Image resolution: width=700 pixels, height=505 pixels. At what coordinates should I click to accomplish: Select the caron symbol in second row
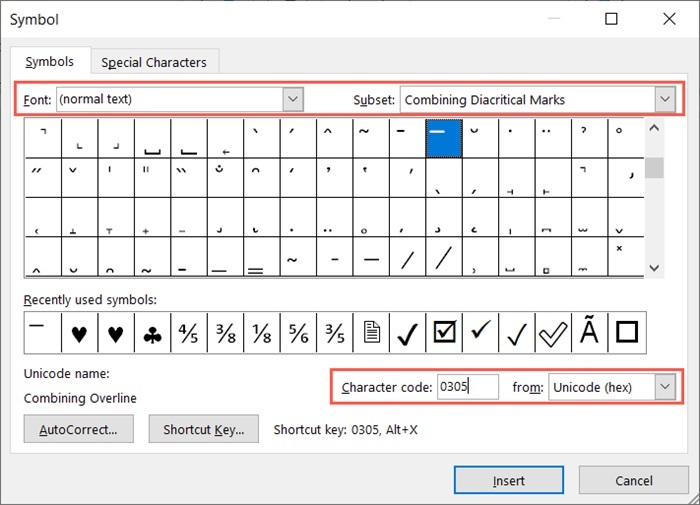[x=79, y=178]
